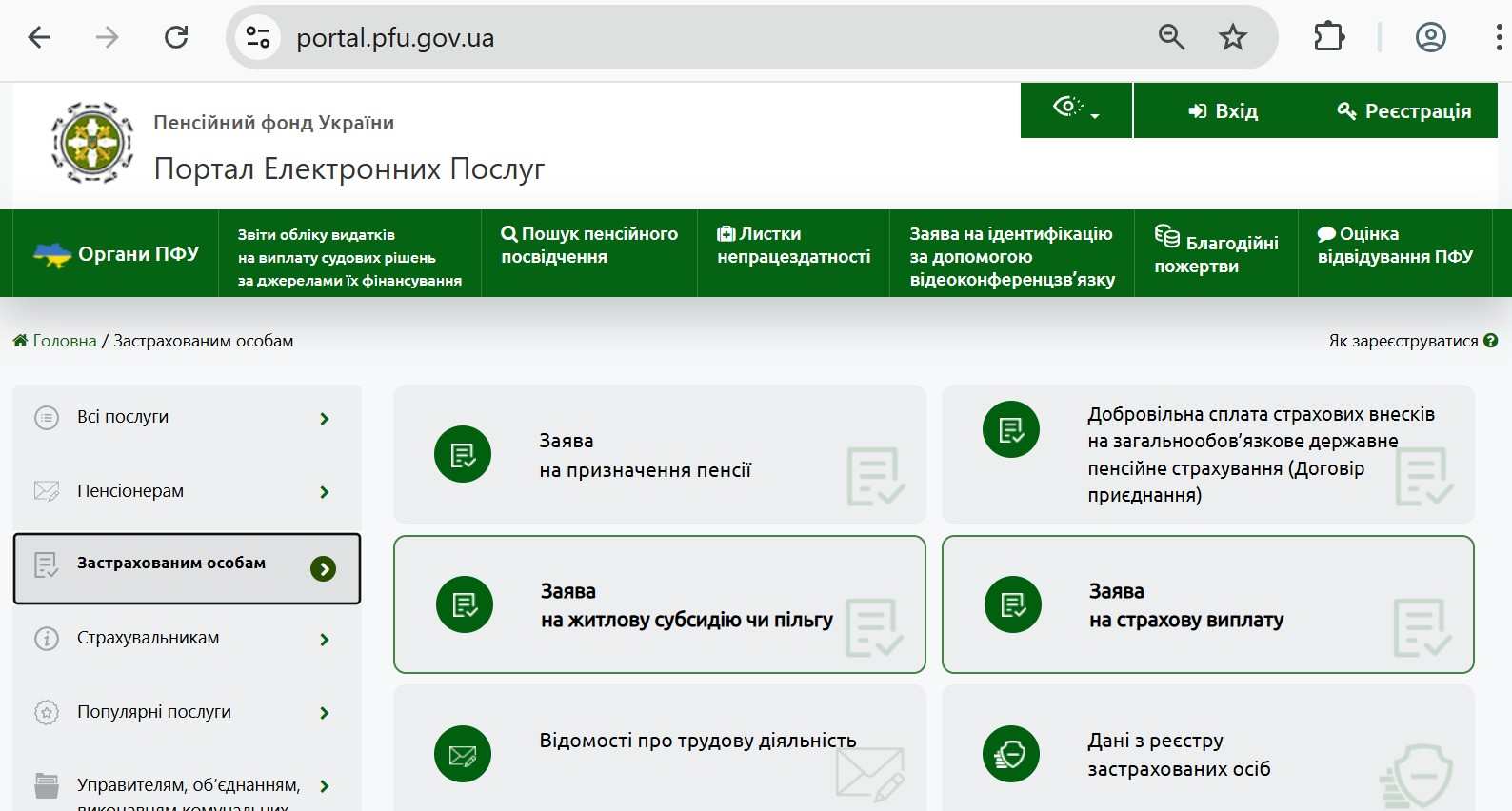1512x811 pixels.
Task: Click the question mark icon beside Як зареєструватися
Action: pos(1491,340)
